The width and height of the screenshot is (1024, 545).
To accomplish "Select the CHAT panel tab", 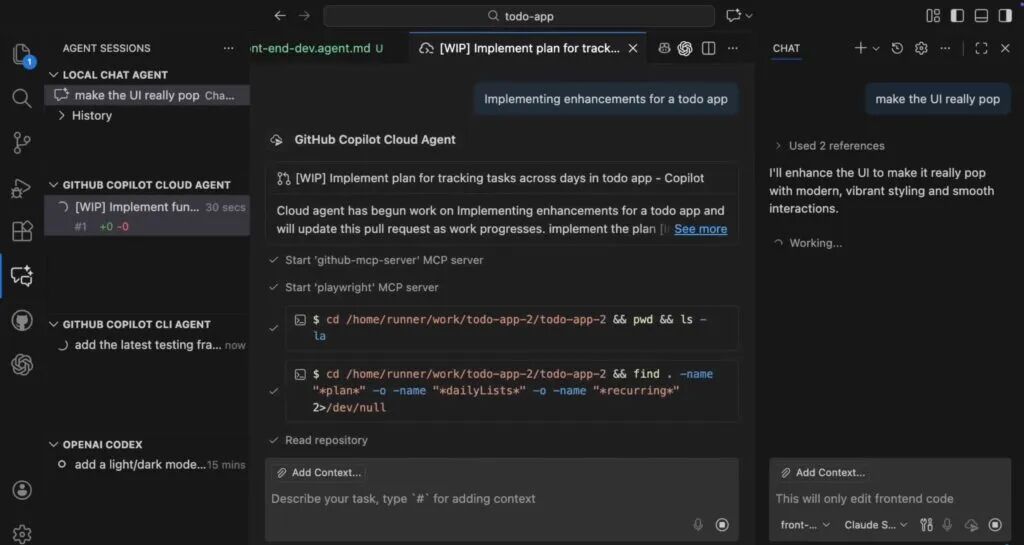I will click(x=786, y=48).
